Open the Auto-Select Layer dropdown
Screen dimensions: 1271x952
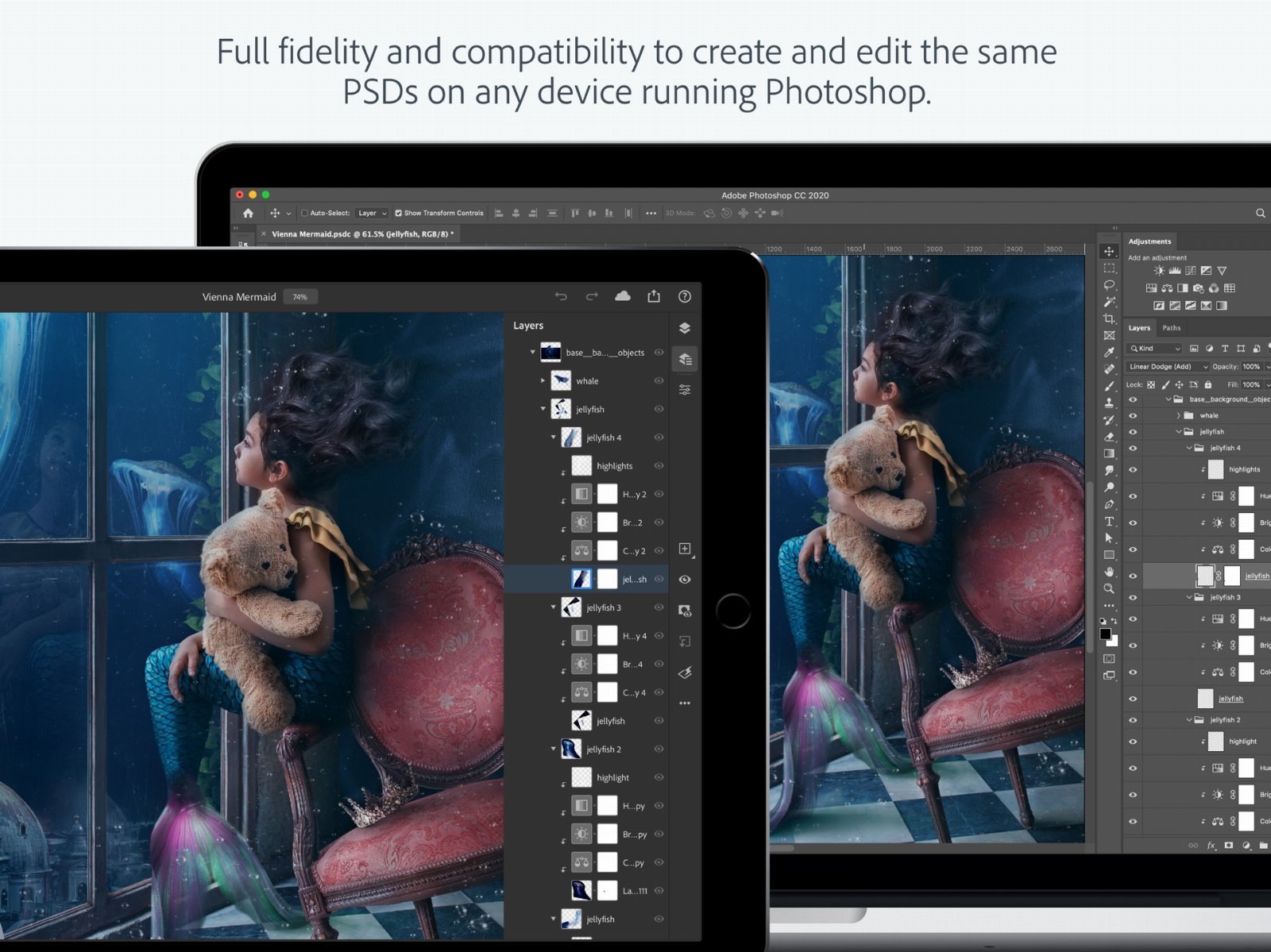click(x=372, y=213)
